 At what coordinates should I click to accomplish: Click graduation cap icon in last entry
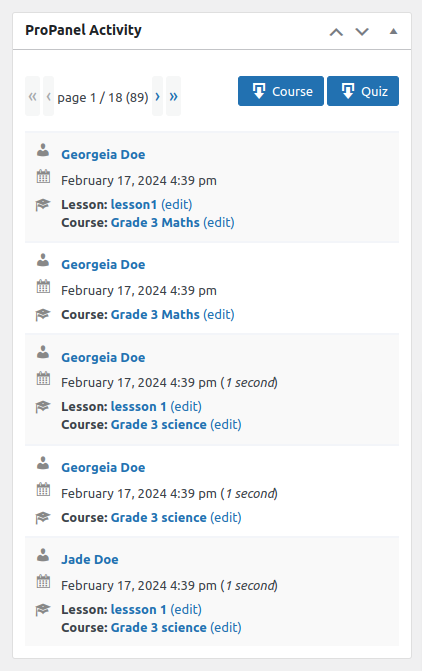point(43,609)
